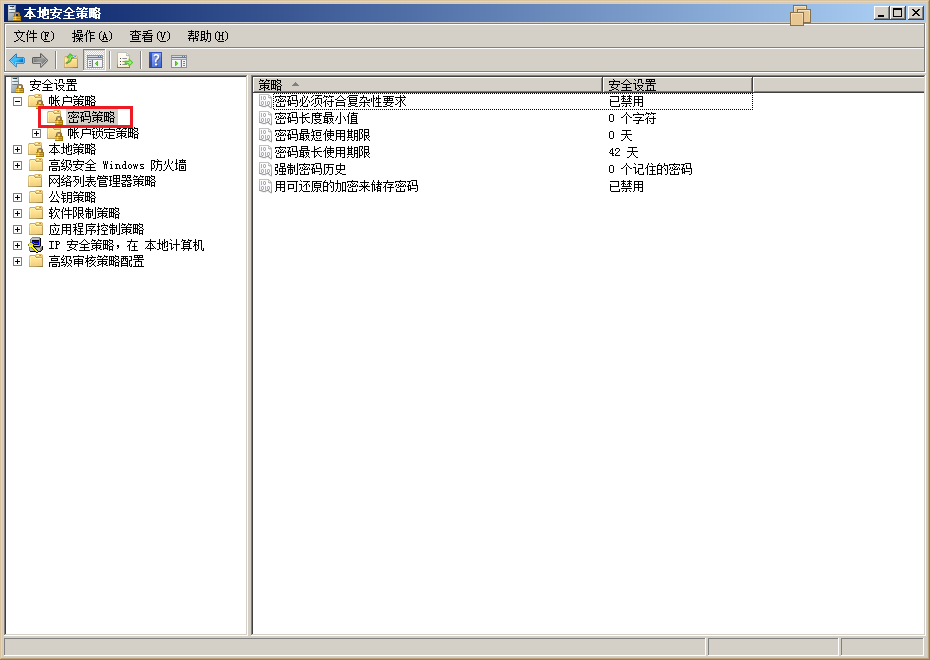Screen dimensions: 930x660
Task: Expand the 应用程序控制策略 tree node
Action: click(x=18, y=229)
